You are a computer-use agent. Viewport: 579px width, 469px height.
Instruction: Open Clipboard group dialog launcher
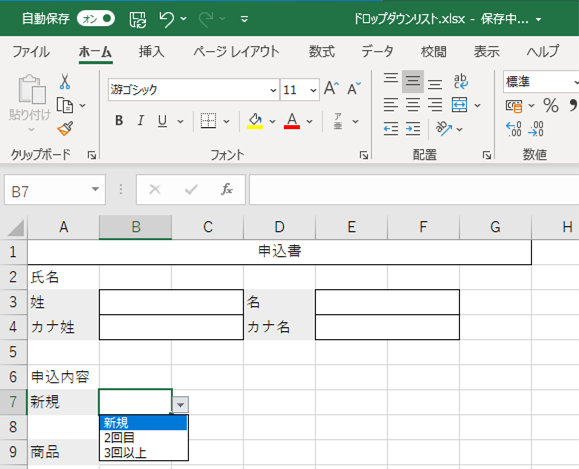pyautogui.click(x=91, y=155)
